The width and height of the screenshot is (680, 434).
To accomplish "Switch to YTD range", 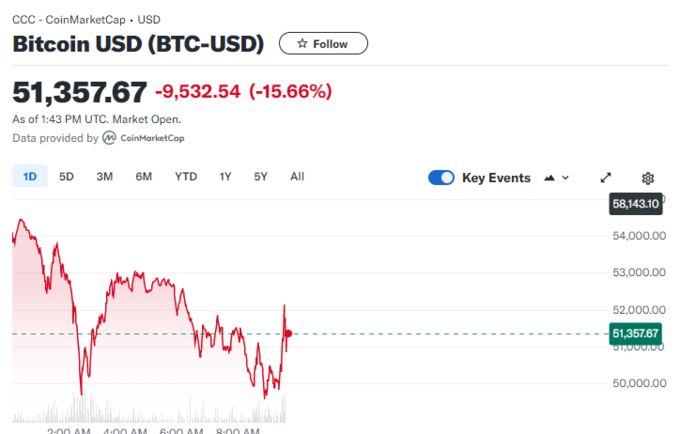I will pyautogui.click(x=186, y=177).
